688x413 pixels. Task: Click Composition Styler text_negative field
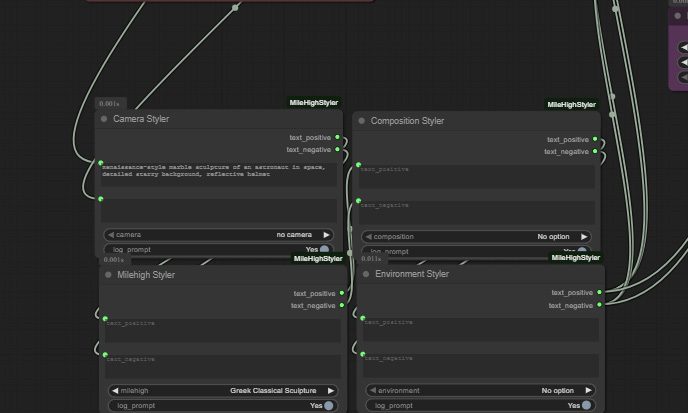477,213
